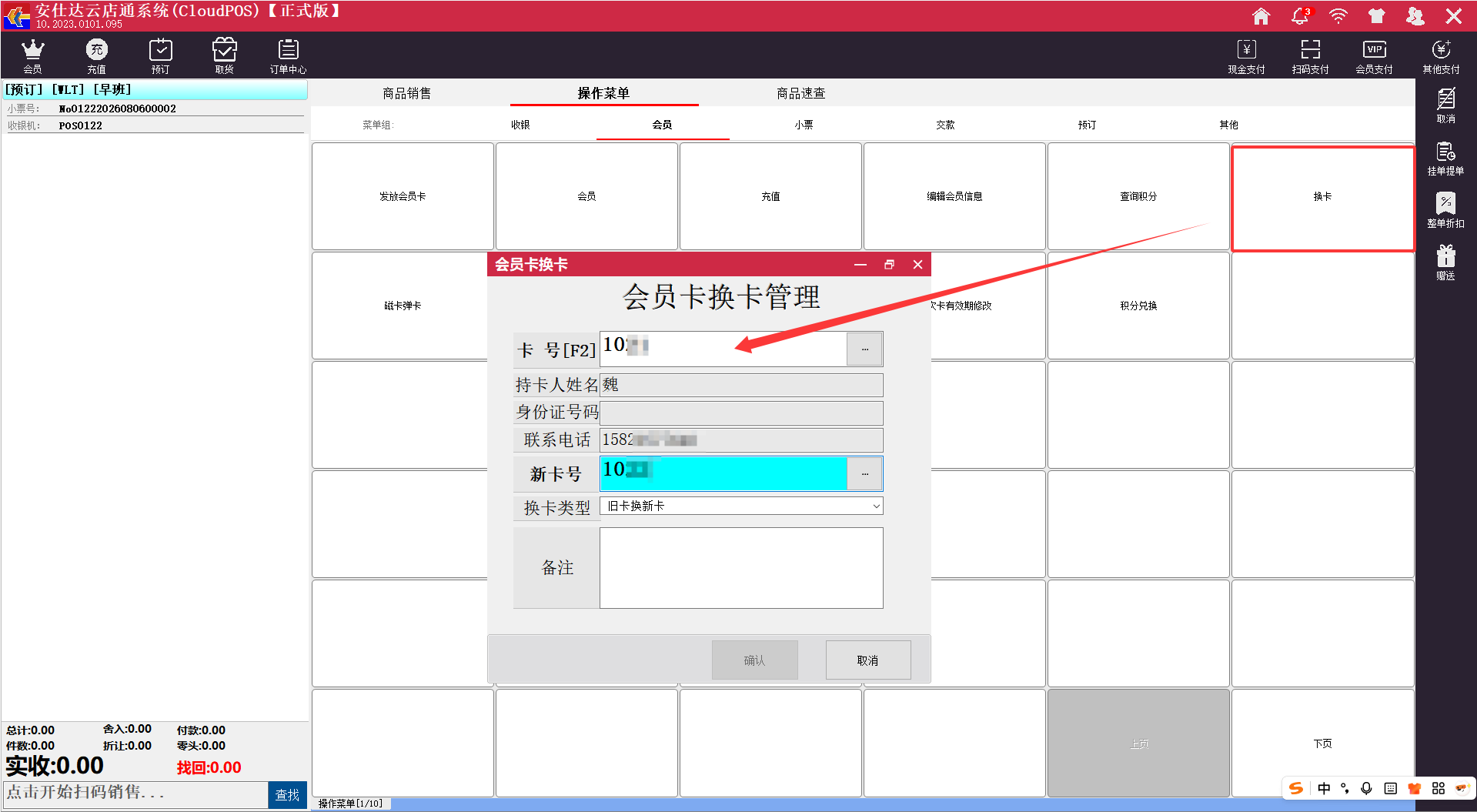Expand the 换卡类型 dropdown
This screenshot has width=1477, height=812.
[x=876, y=506]
